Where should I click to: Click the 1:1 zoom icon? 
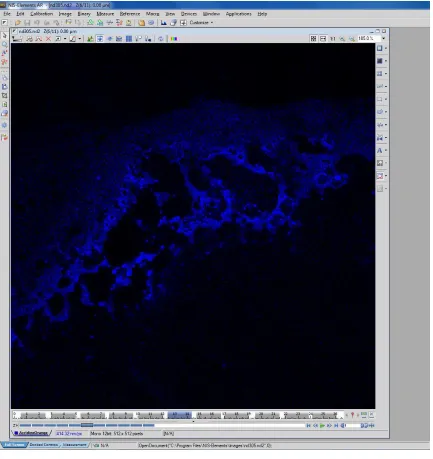click(333, 39)
